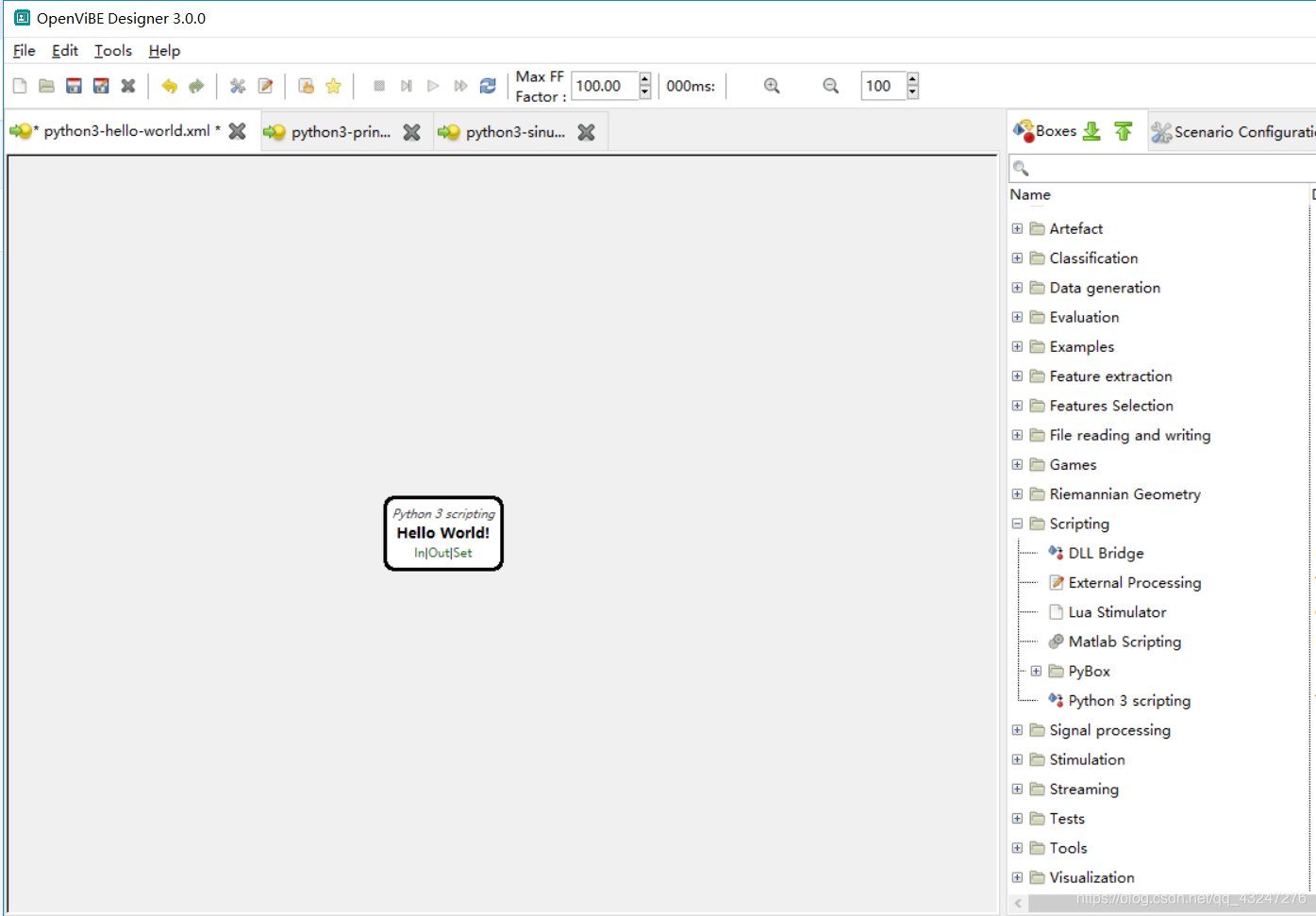This screenshot has width=1316, height=916.
Task: Undo the last action
Action: pos(170,86)
